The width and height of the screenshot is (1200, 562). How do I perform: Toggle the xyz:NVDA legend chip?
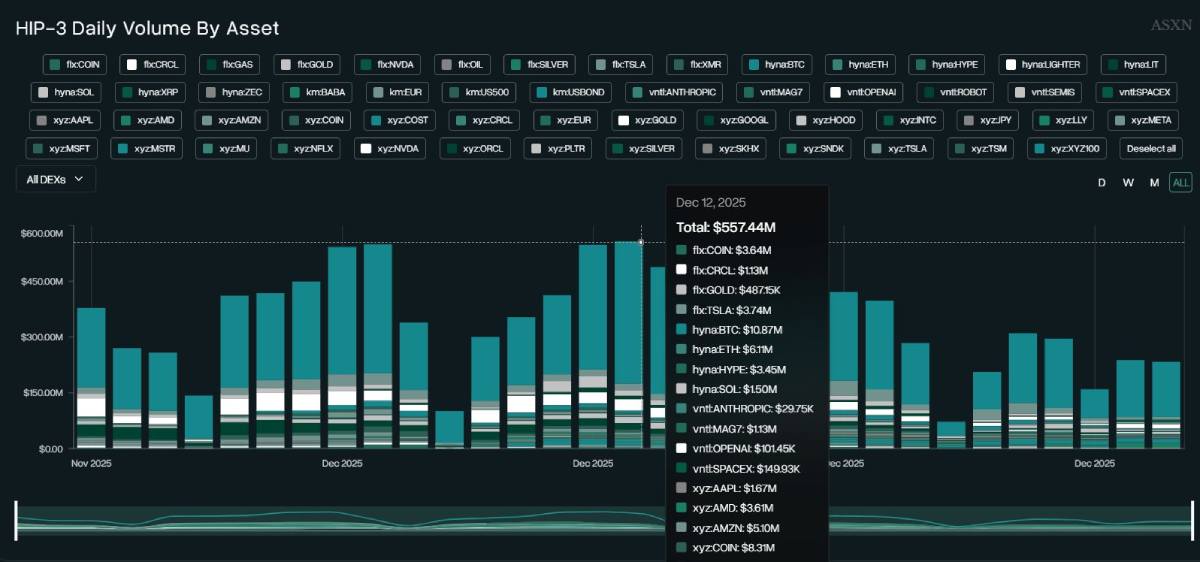click(x=389, y=149)
